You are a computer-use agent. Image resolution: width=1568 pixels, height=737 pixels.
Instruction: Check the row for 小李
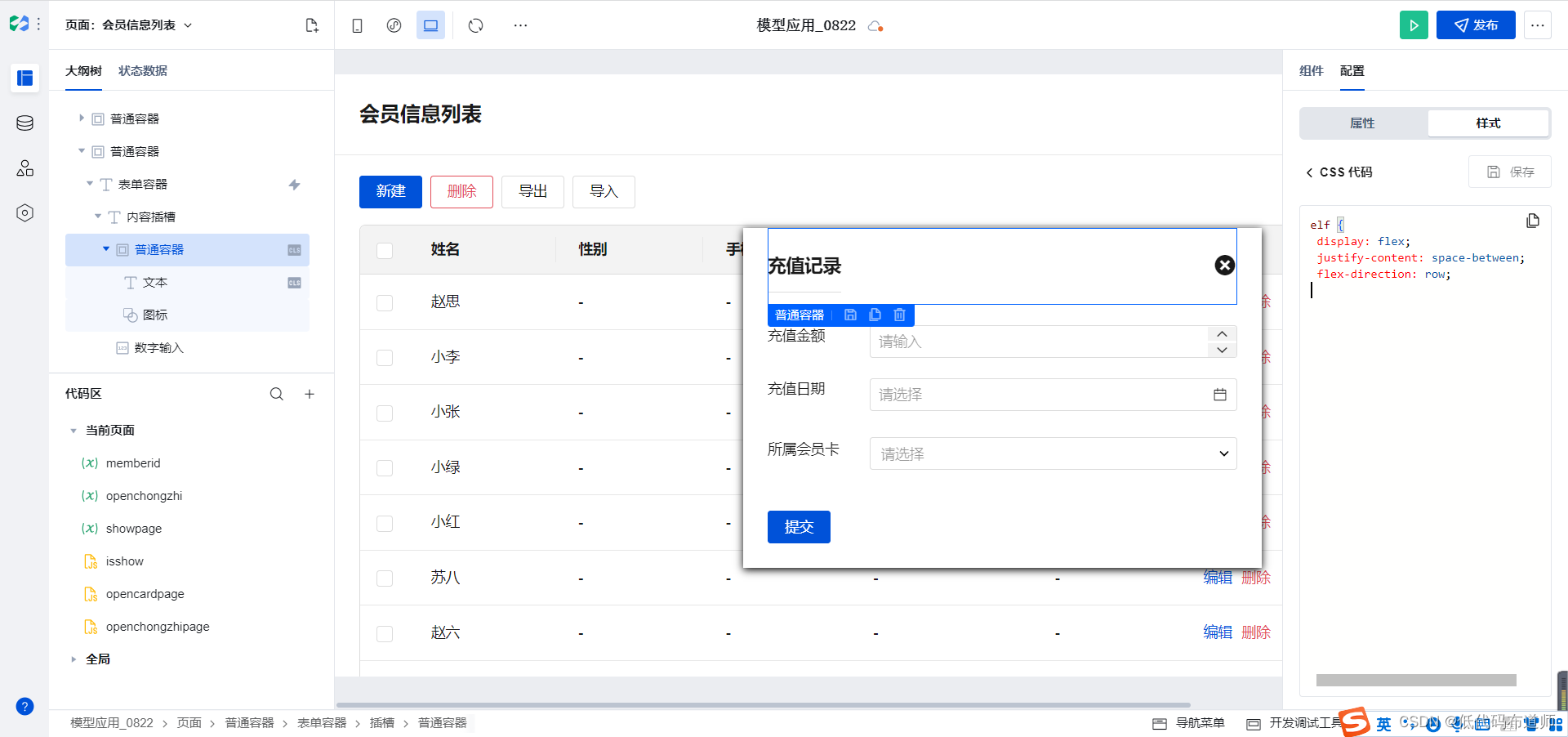385,358
